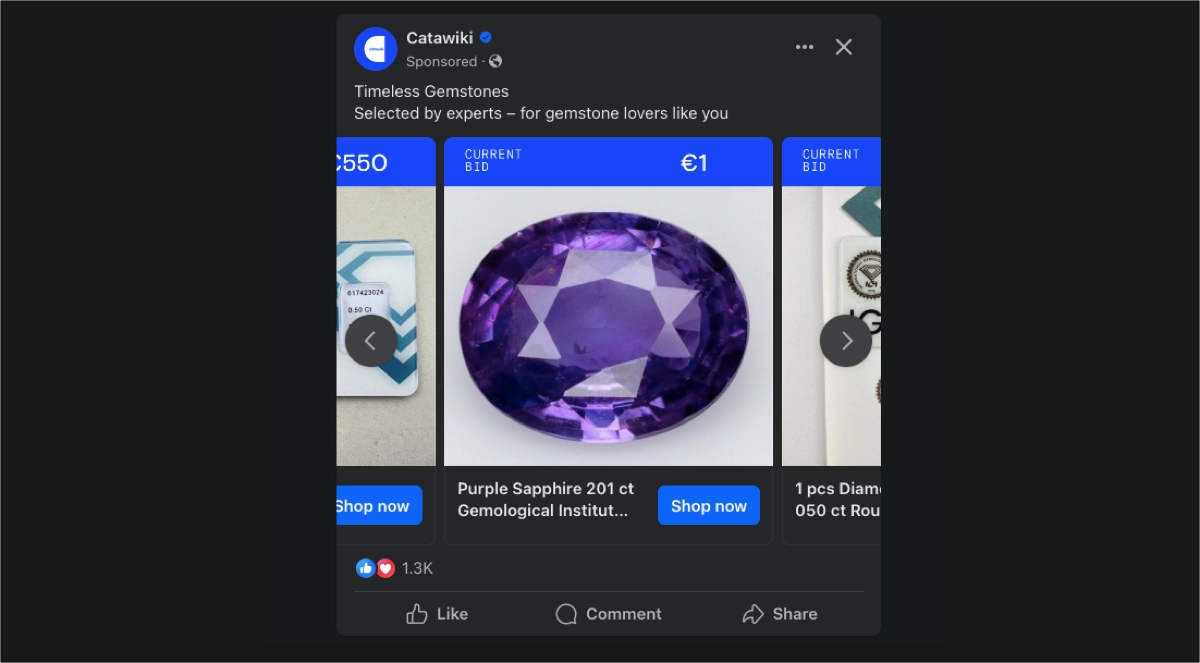The width and height of the screenshot is (1200, 663).
Task: Click the Catawiki profile logo icon
Action: 375,48
